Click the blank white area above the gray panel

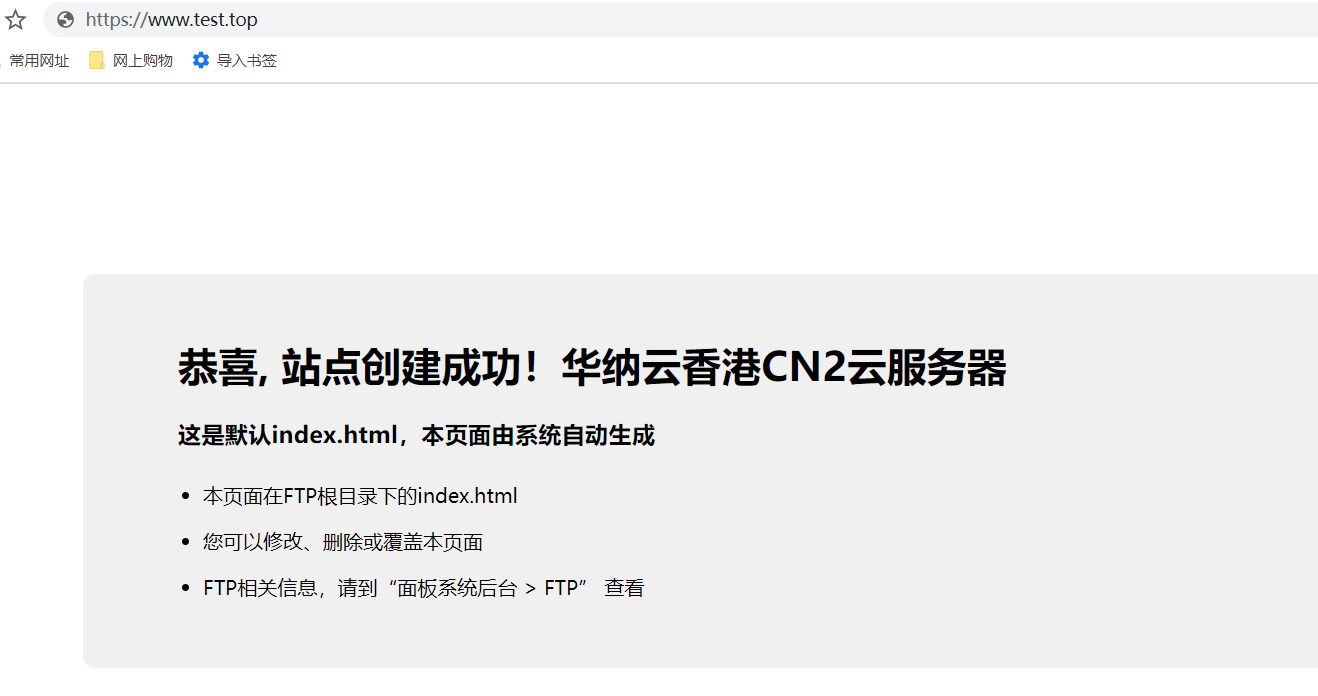point(660,180)
